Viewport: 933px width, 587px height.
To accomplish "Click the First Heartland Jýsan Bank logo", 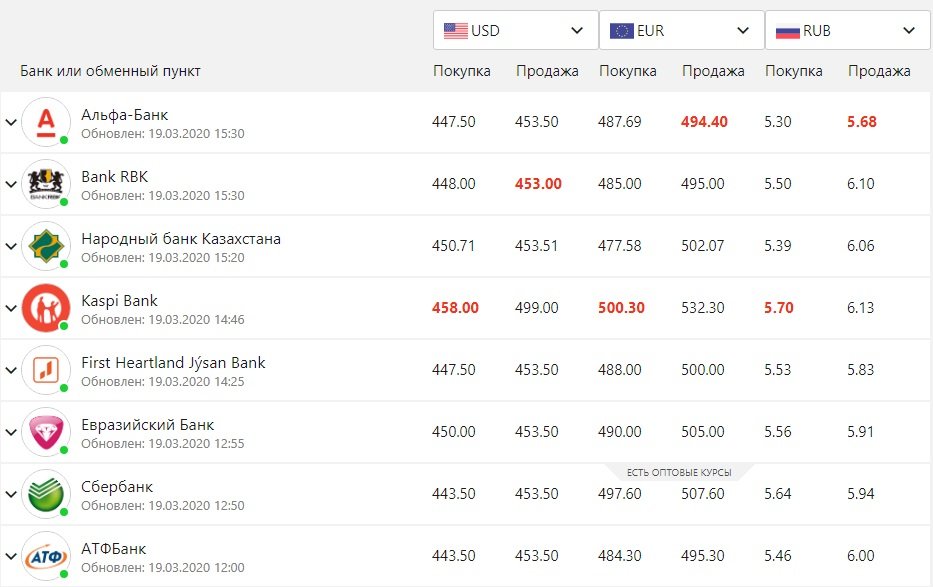I will 46,370.
